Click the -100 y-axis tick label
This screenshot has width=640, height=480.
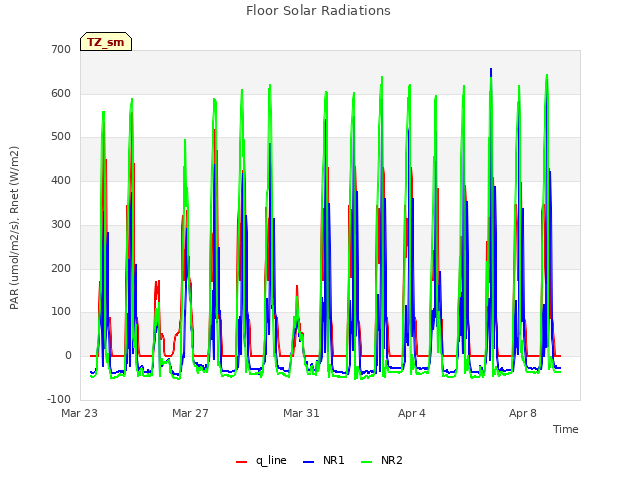pyautogui.click(x=59, y=399)
